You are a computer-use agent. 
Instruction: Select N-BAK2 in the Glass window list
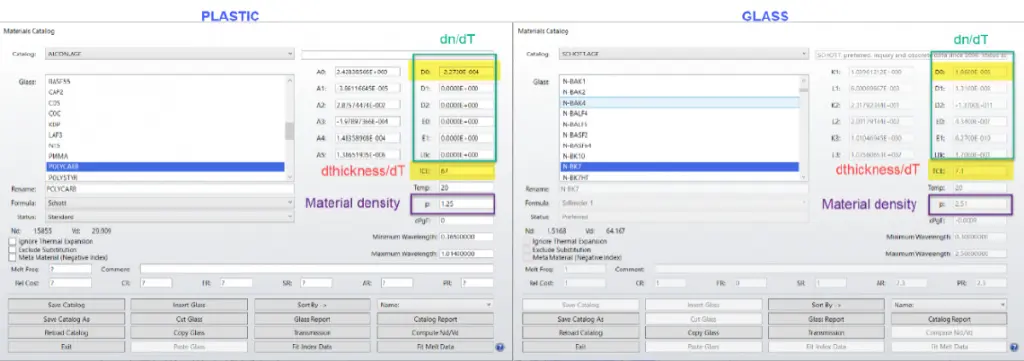tap(679, 92)
